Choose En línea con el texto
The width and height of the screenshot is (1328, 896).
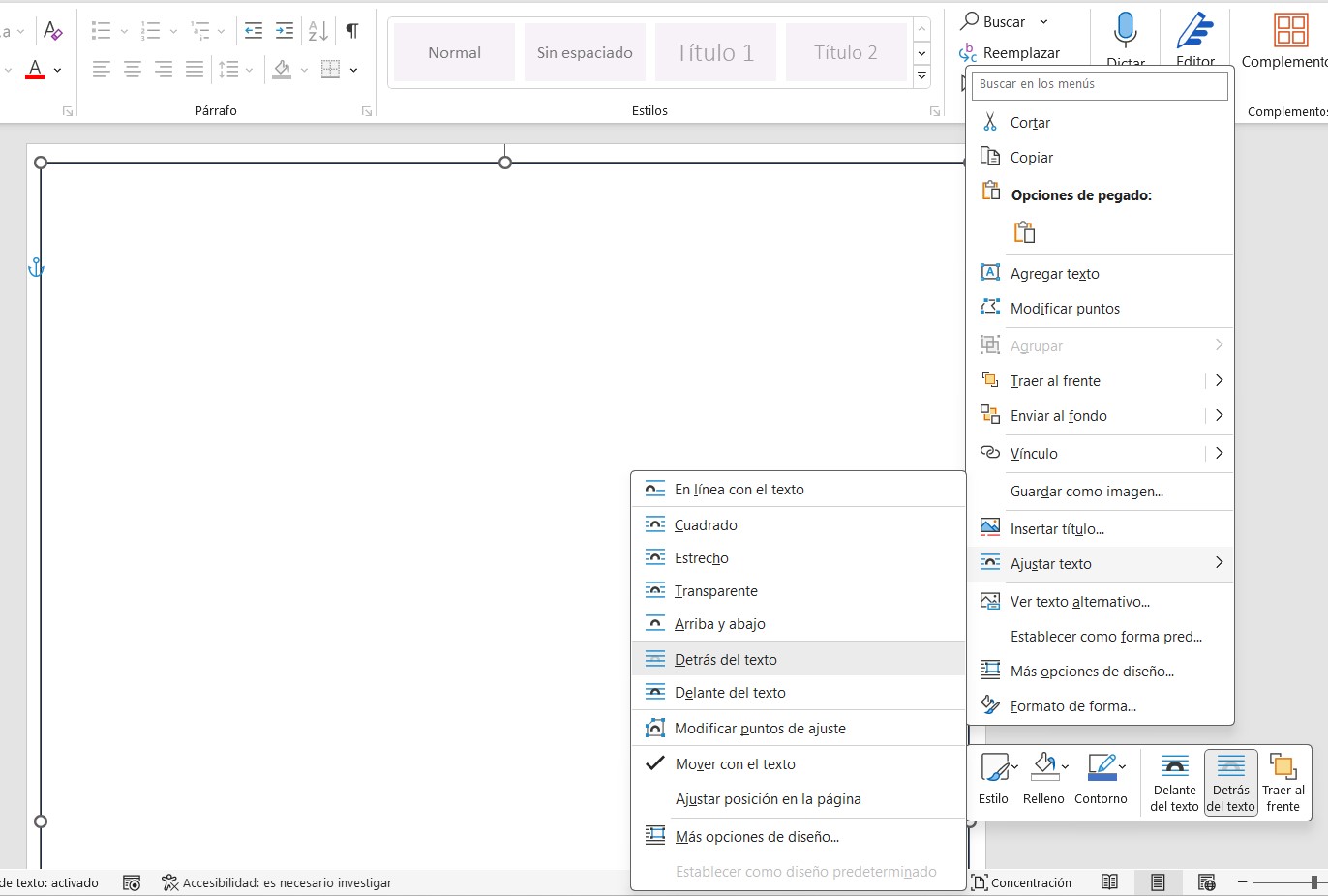pos(799,490)
